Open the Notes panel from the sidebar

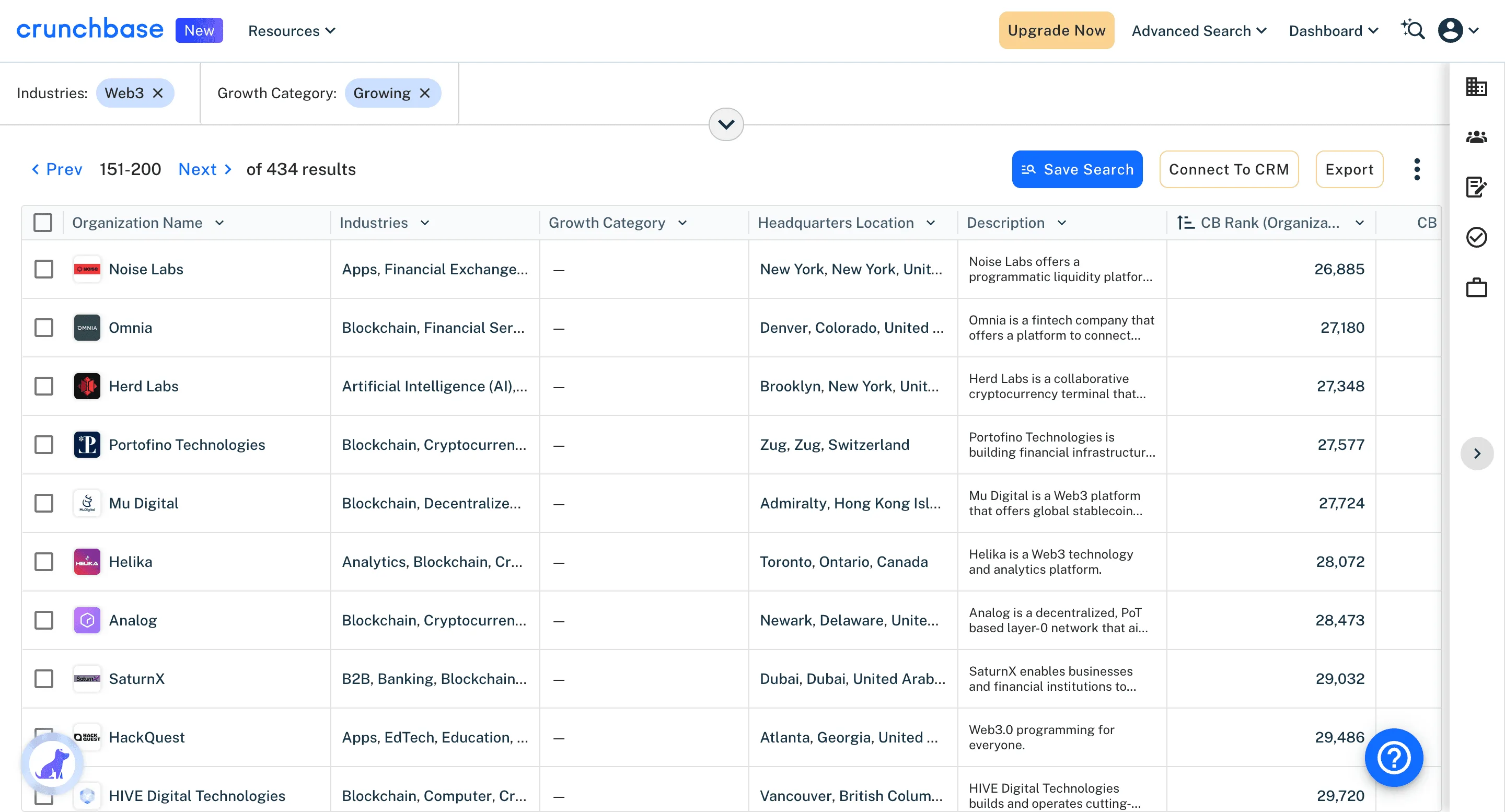point(1477,187)
